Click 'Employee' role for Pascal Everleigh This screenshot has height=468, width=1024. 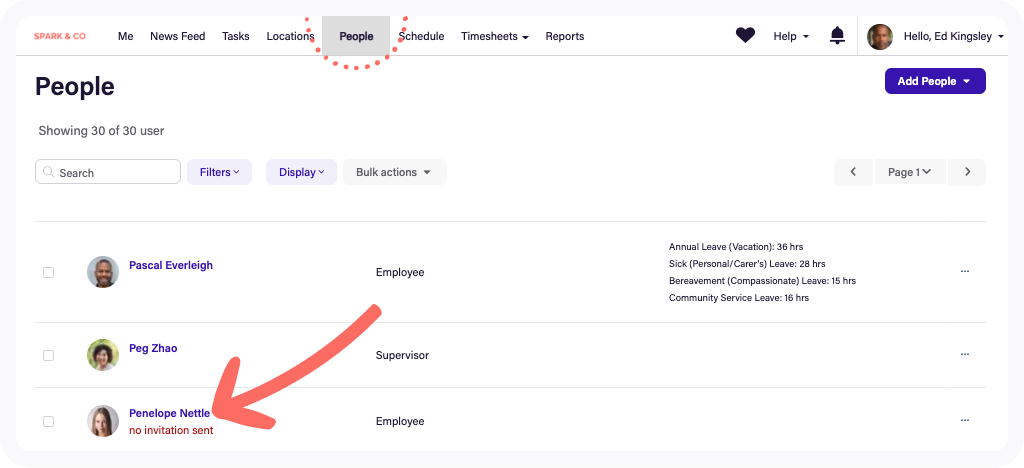click(400, 272)
